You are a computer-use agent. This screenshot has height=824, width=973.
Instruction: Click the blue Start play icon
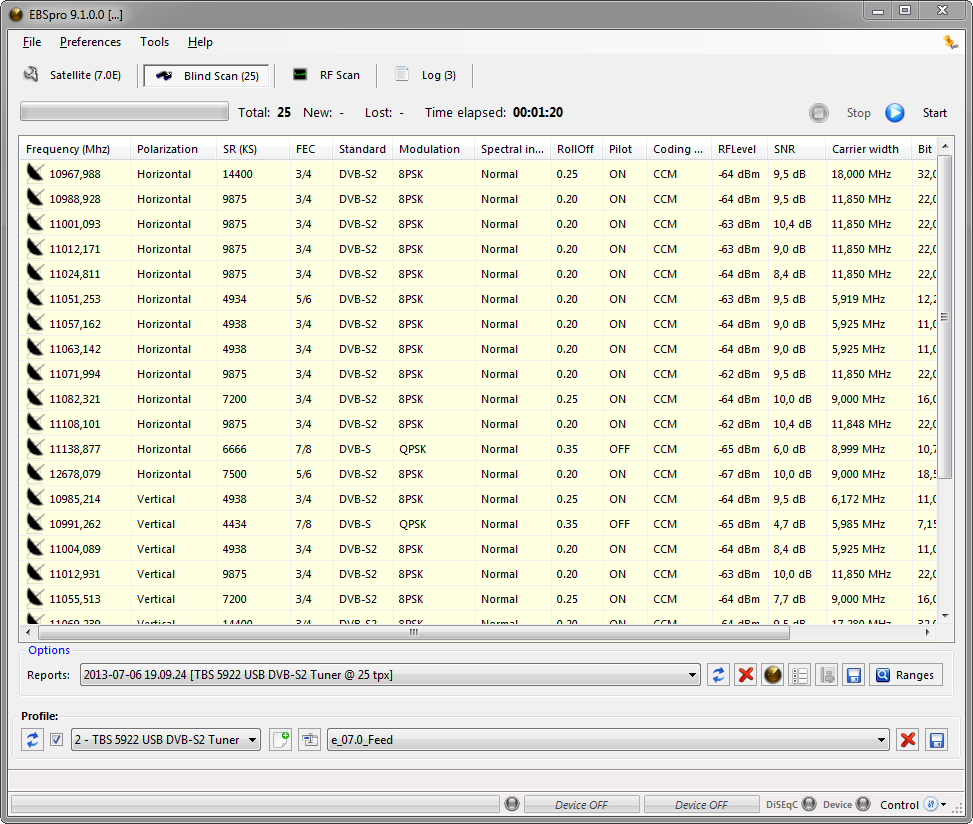tap(894, 112)
